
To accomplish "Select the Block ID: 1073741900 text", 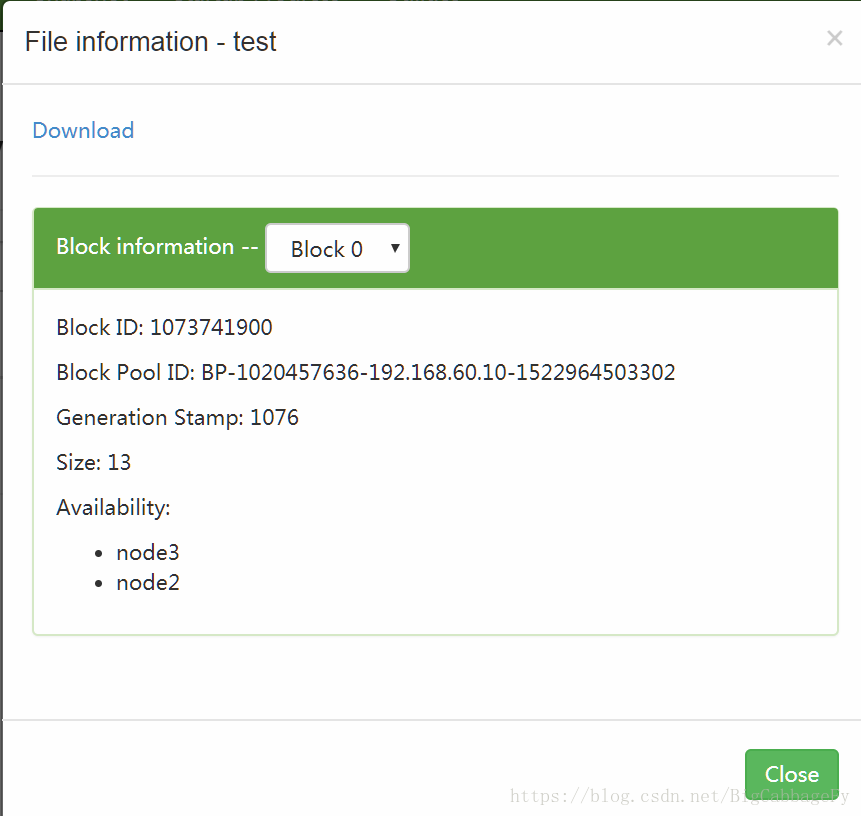I will click(x=165, y=327).
